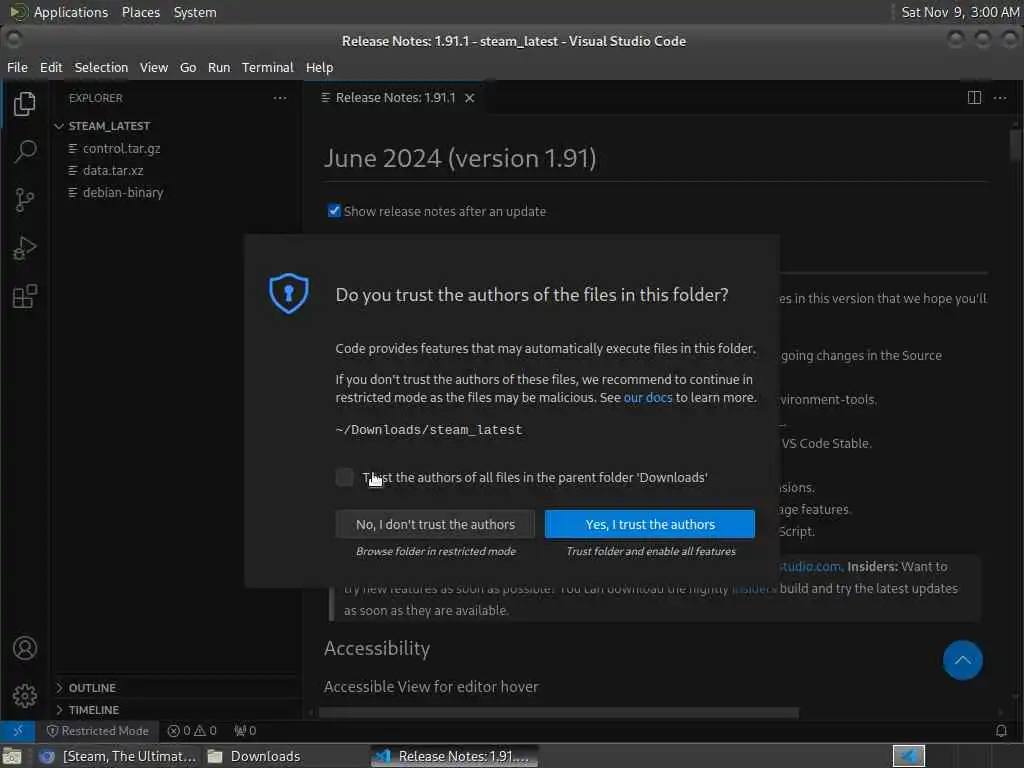
Task: Open the Go menu
Action: [188, 67]
